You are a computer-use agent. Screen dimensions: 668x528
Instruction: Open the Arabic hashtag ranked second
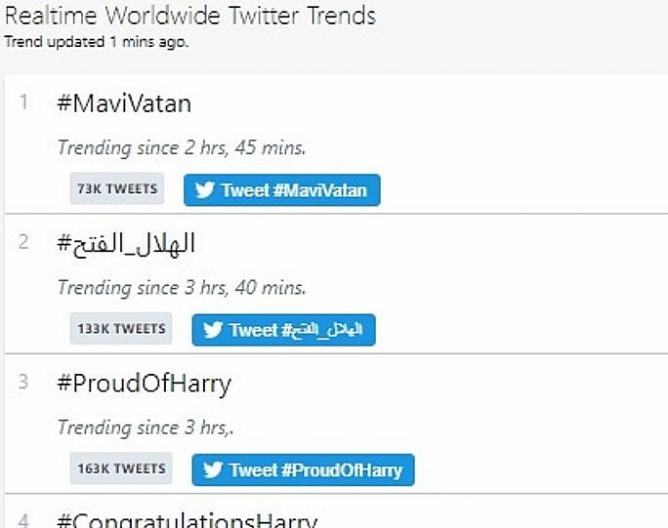point(126,244)
